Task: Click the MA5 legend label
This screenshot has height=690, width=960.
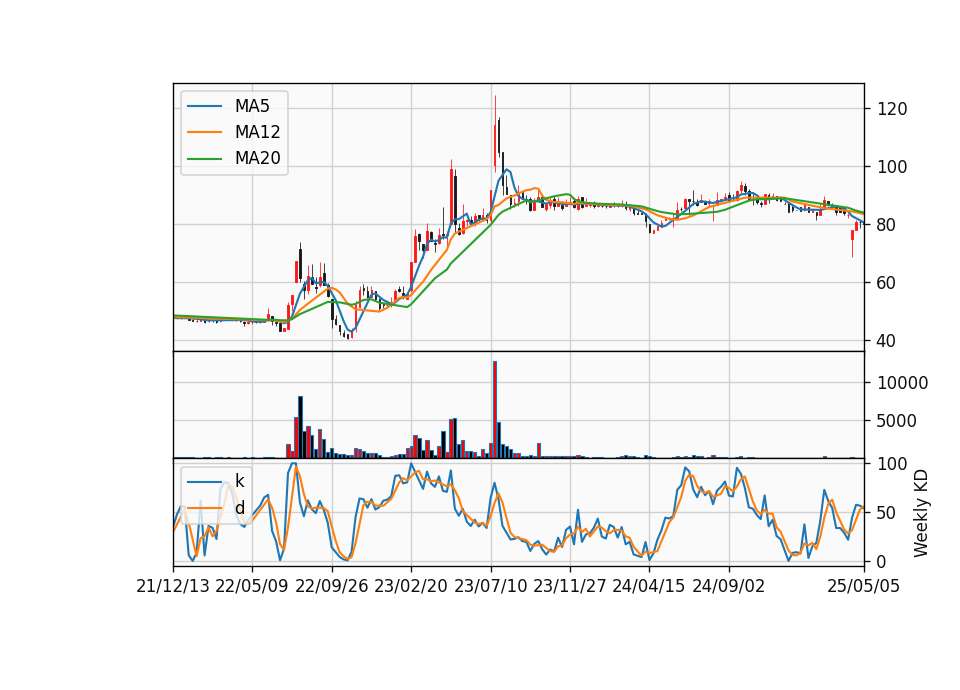Action: (252, 106)
